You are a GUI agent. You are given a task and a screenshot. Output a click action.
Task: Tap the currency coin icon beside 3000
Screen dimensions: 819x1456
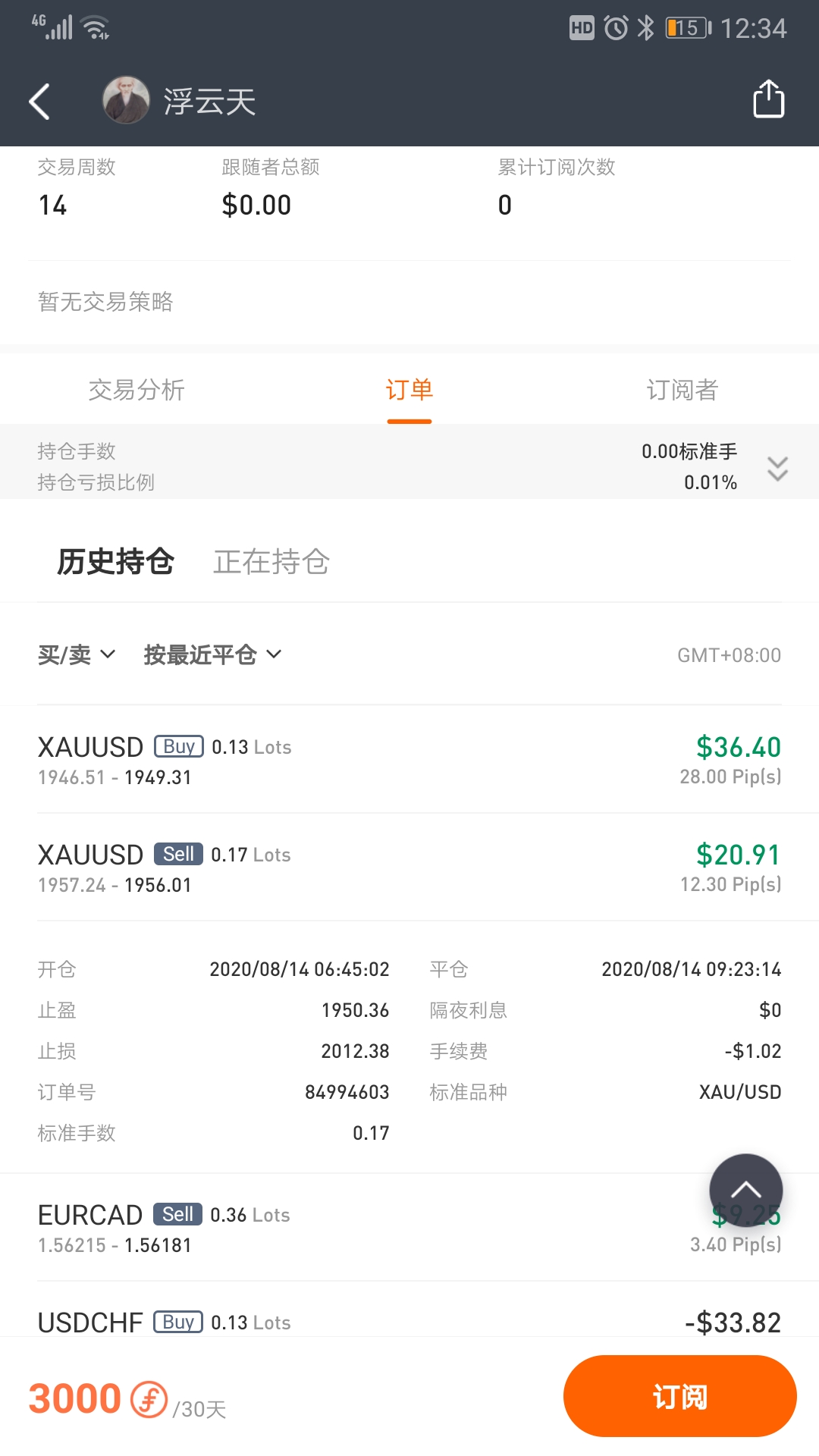pyautogui.click(x=149, y=1399)
